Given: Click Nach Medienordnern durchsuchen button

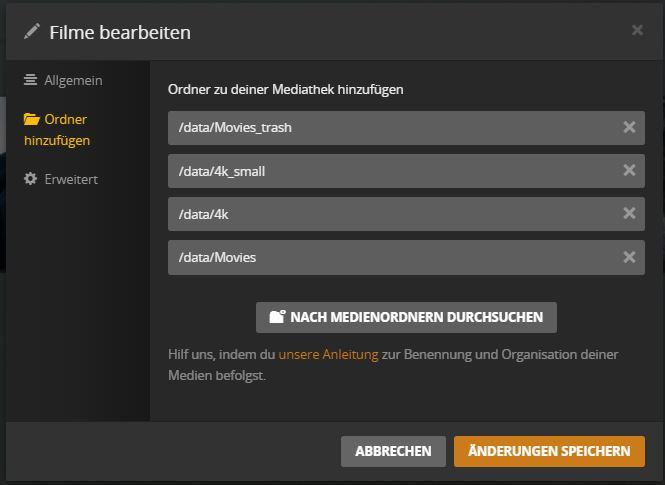Looking at the screenshot, I should click(x=406, y=317).
